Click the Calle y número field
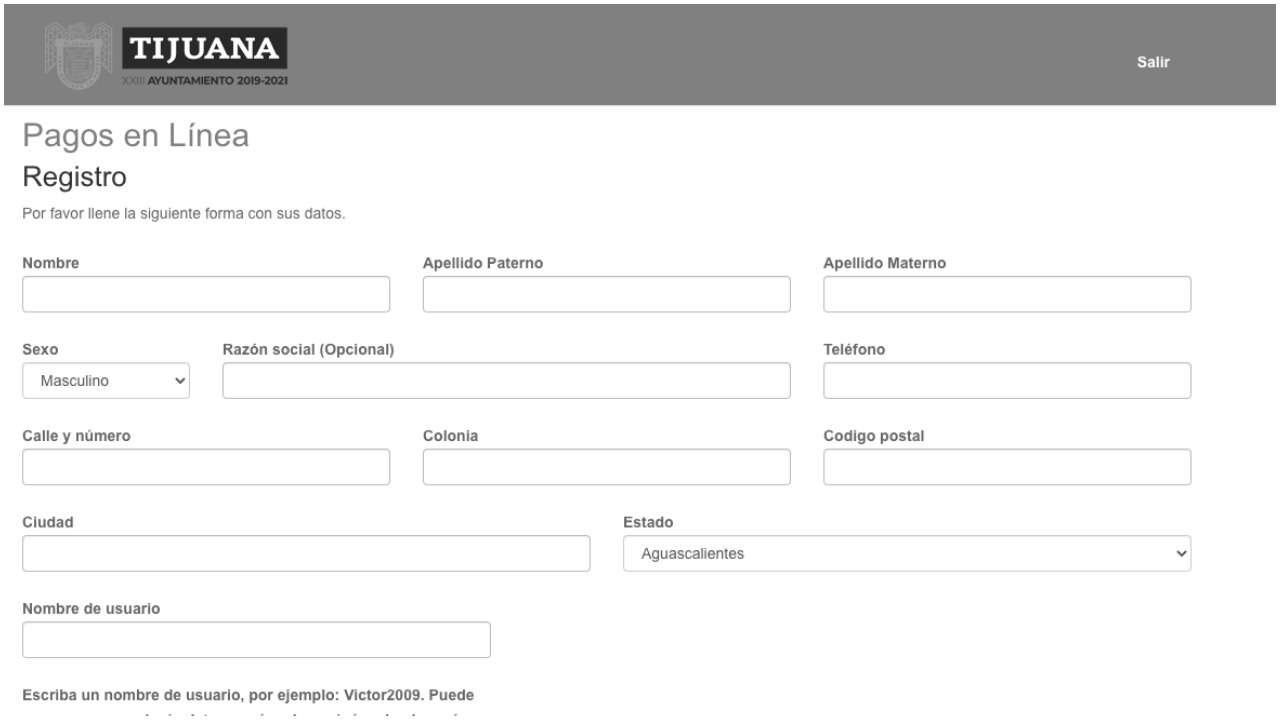The height and width of the screenshot is (720, 1280). (x=206, y=467)
